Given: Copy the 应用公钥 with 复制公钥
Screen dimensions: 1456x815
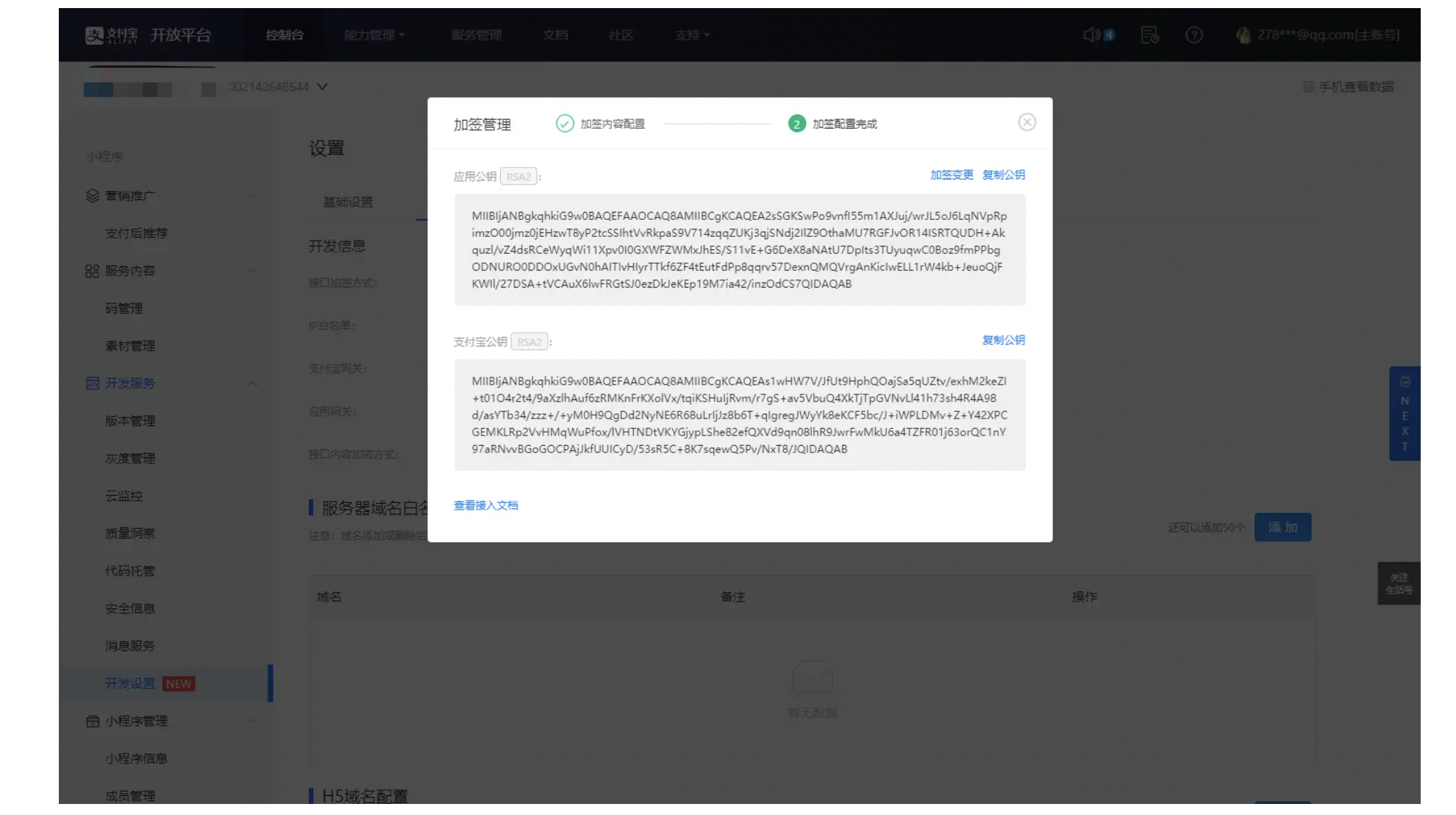Looking at the screenshot, I should 1004,175.
